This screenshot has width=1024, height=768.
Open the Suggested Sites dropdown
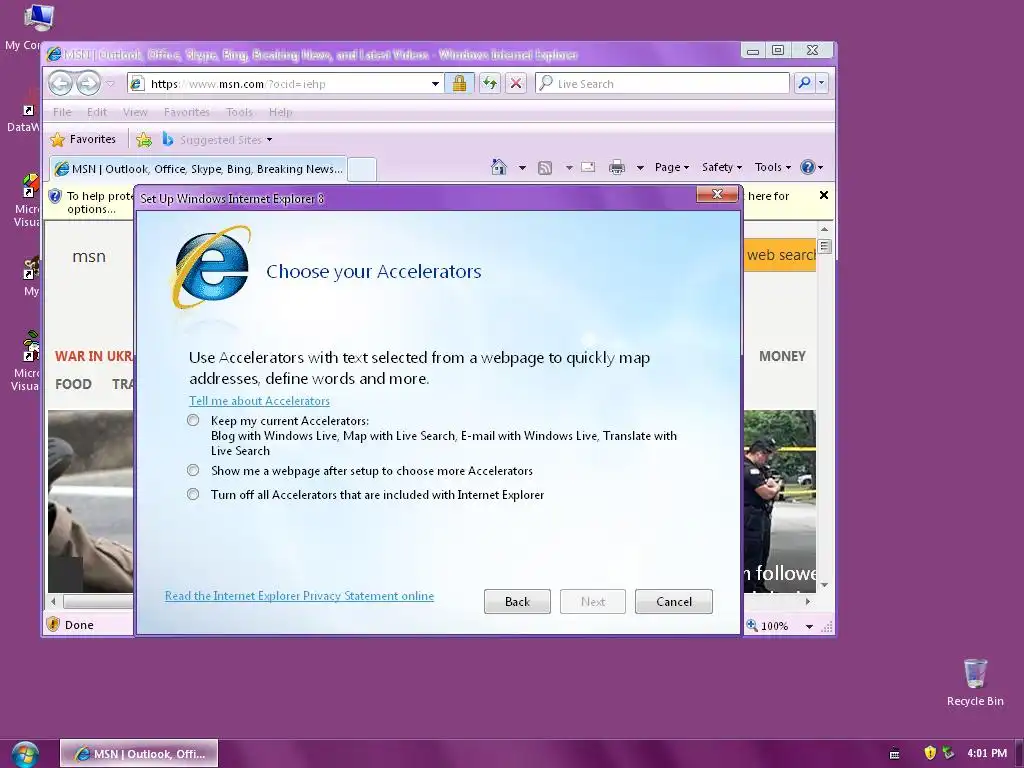[217, 140]
